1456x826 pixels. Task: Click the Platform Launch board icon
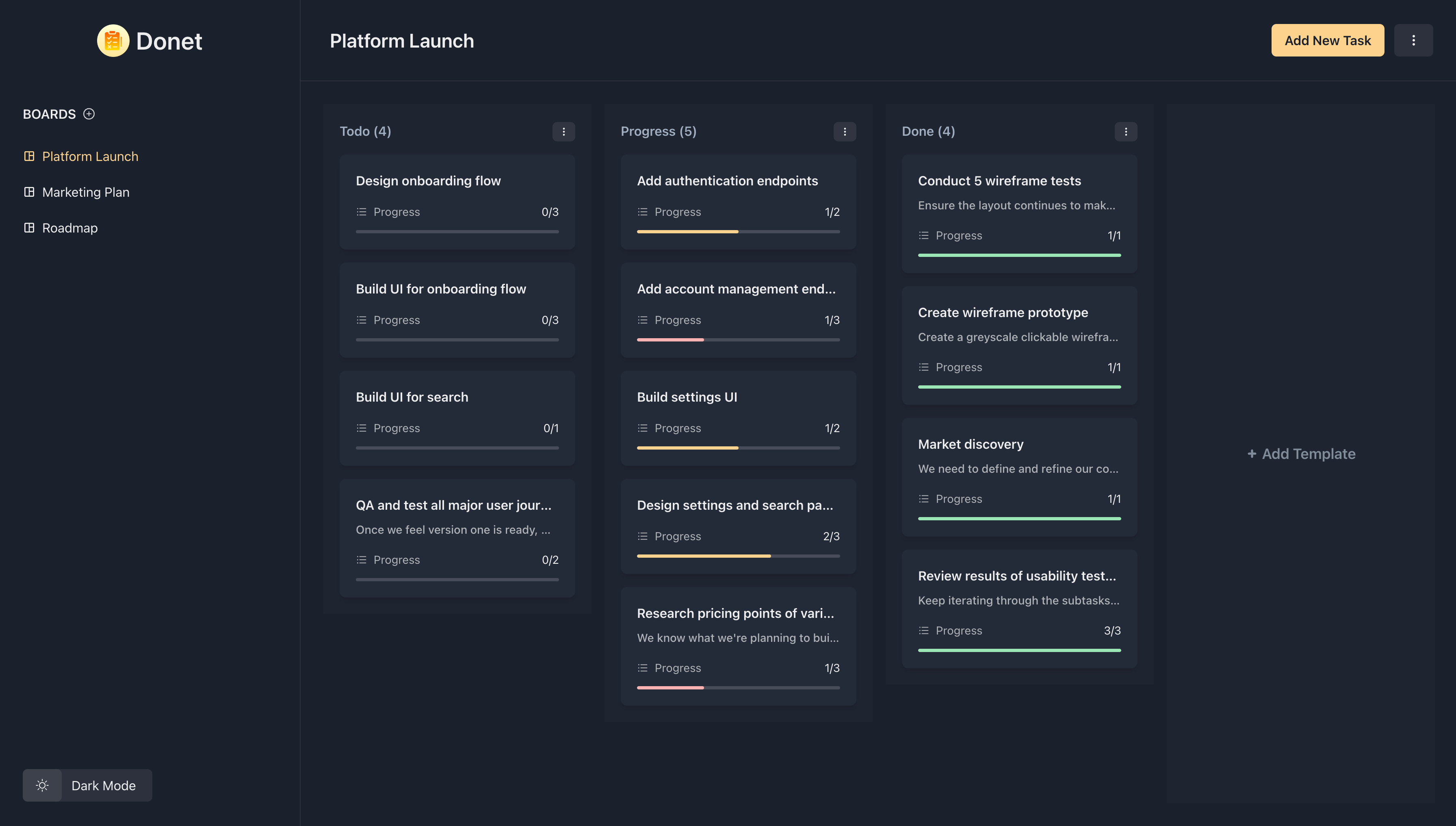point(30,156)
